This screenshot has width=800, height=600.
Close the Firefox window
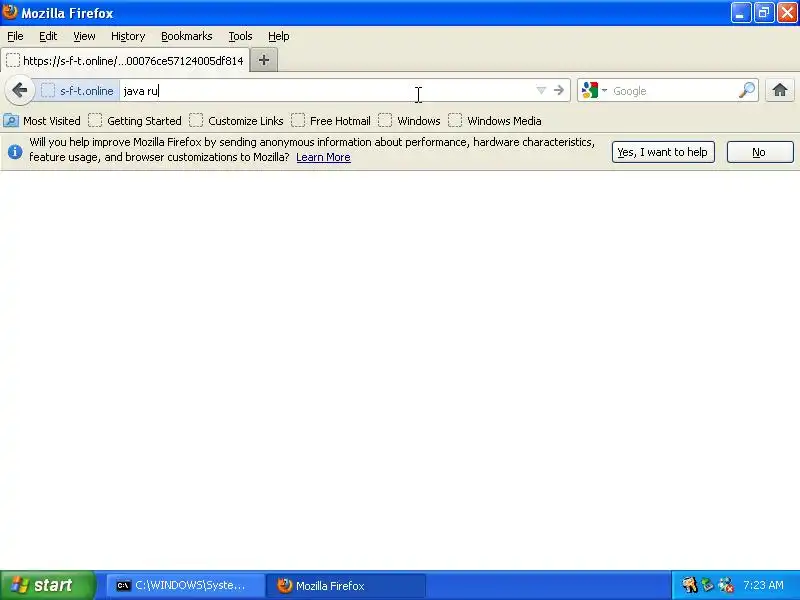coord(787,13)
